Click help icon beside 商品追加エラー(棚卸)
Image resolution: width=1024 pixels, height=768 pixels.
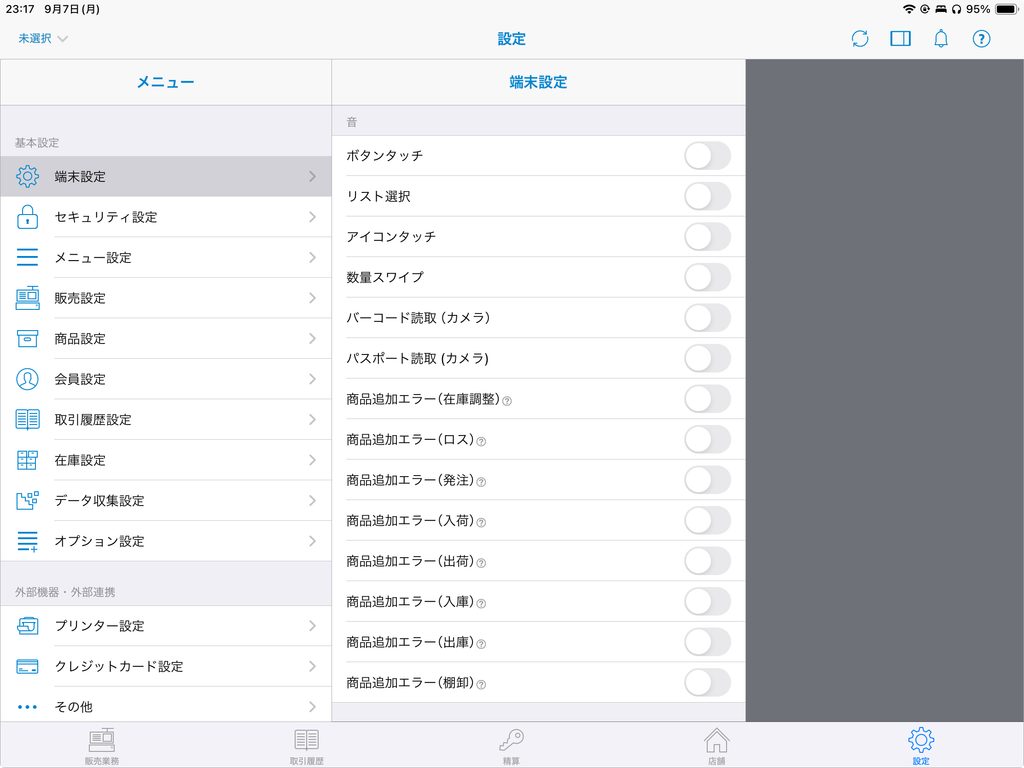coord(481,684)
